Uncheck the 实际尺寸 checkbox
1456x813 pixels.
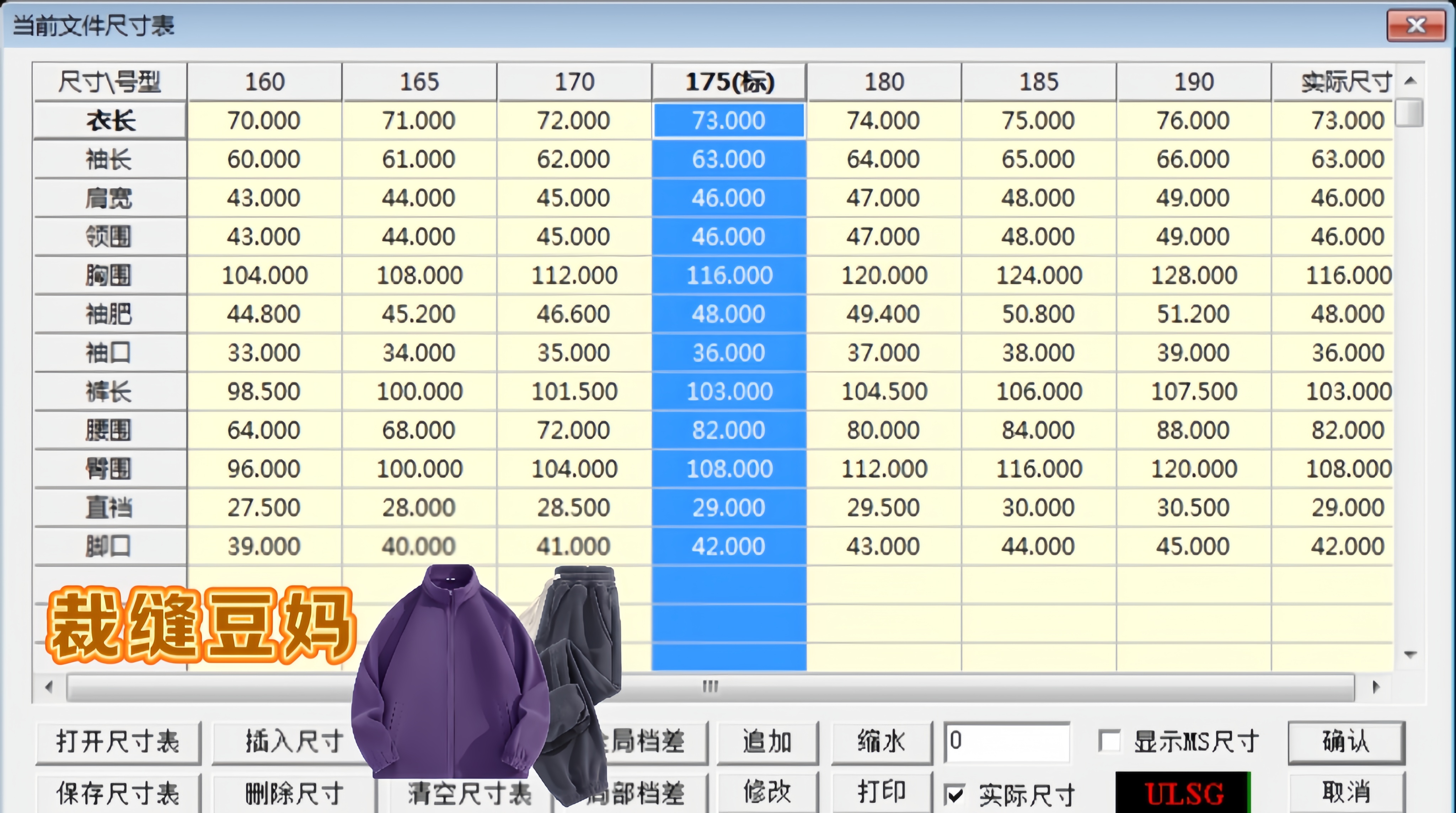coord(955,795)
